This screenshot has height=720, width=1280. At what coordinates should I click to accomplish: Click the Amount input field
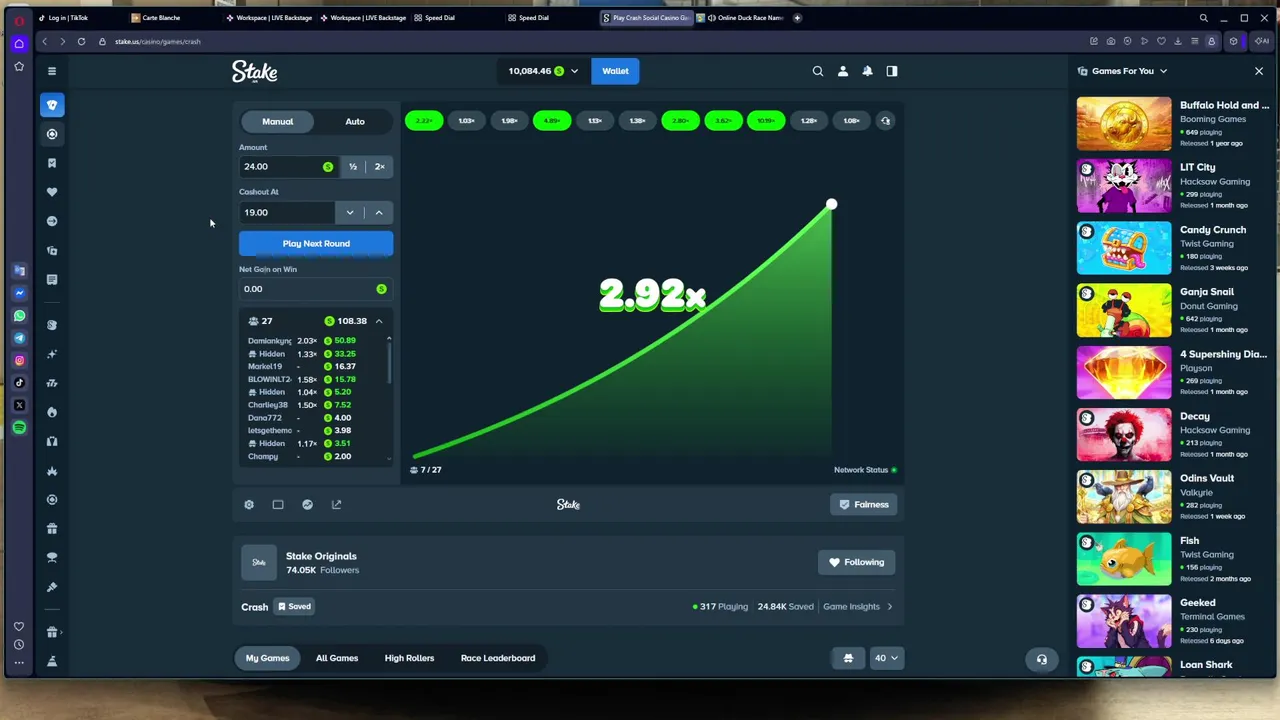tap(288, 167)
